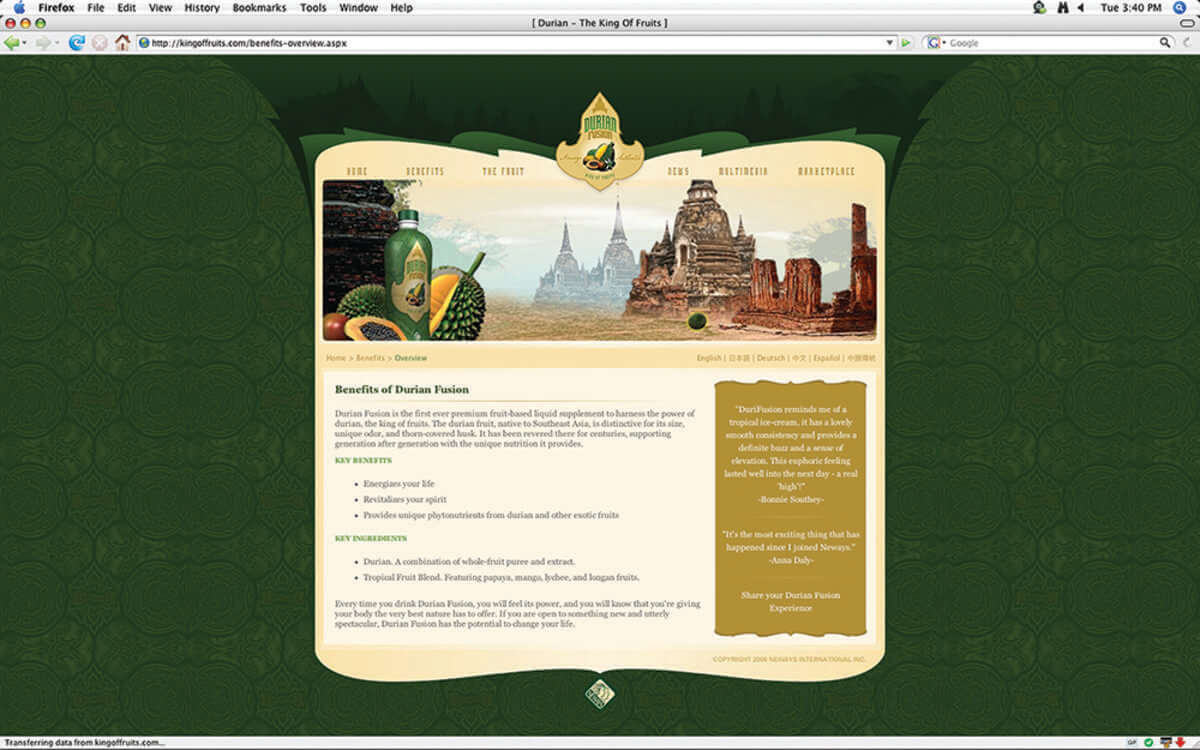
Task: Open the Window menu
Action: [x=358, y=7]
